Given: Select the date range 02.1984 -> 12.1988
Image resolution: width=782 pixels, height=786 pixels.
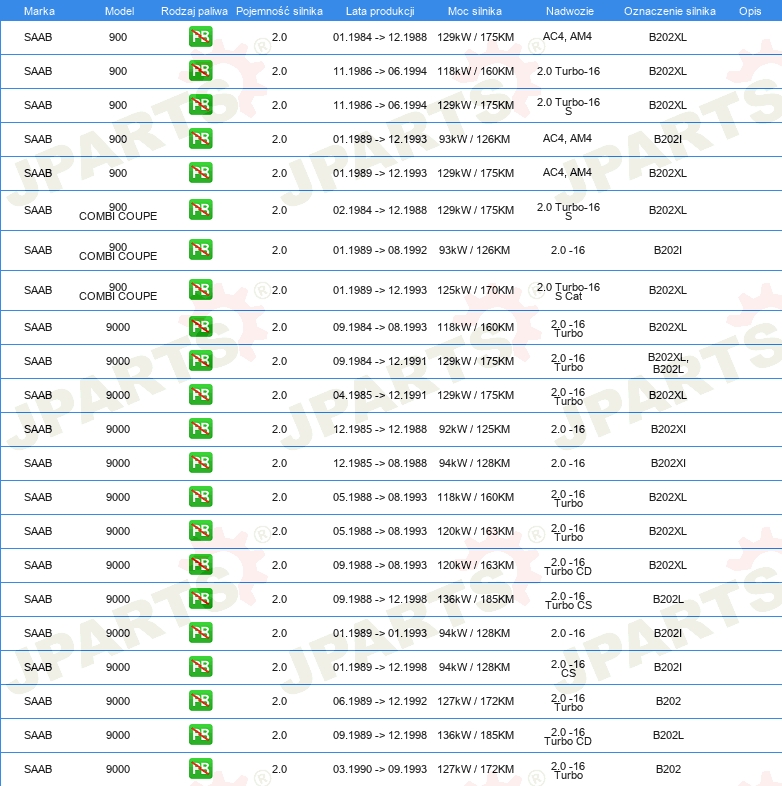Looking at the screenshot, I should tap(380, 210).
